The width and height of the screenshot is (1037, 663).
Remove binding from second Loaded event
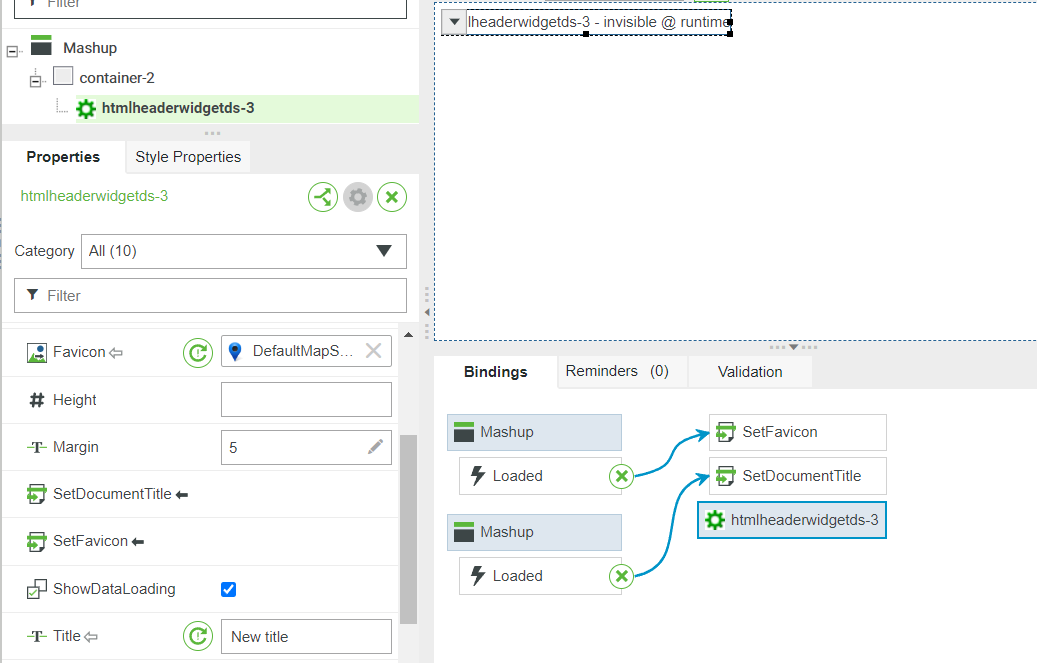click(622, 576)
